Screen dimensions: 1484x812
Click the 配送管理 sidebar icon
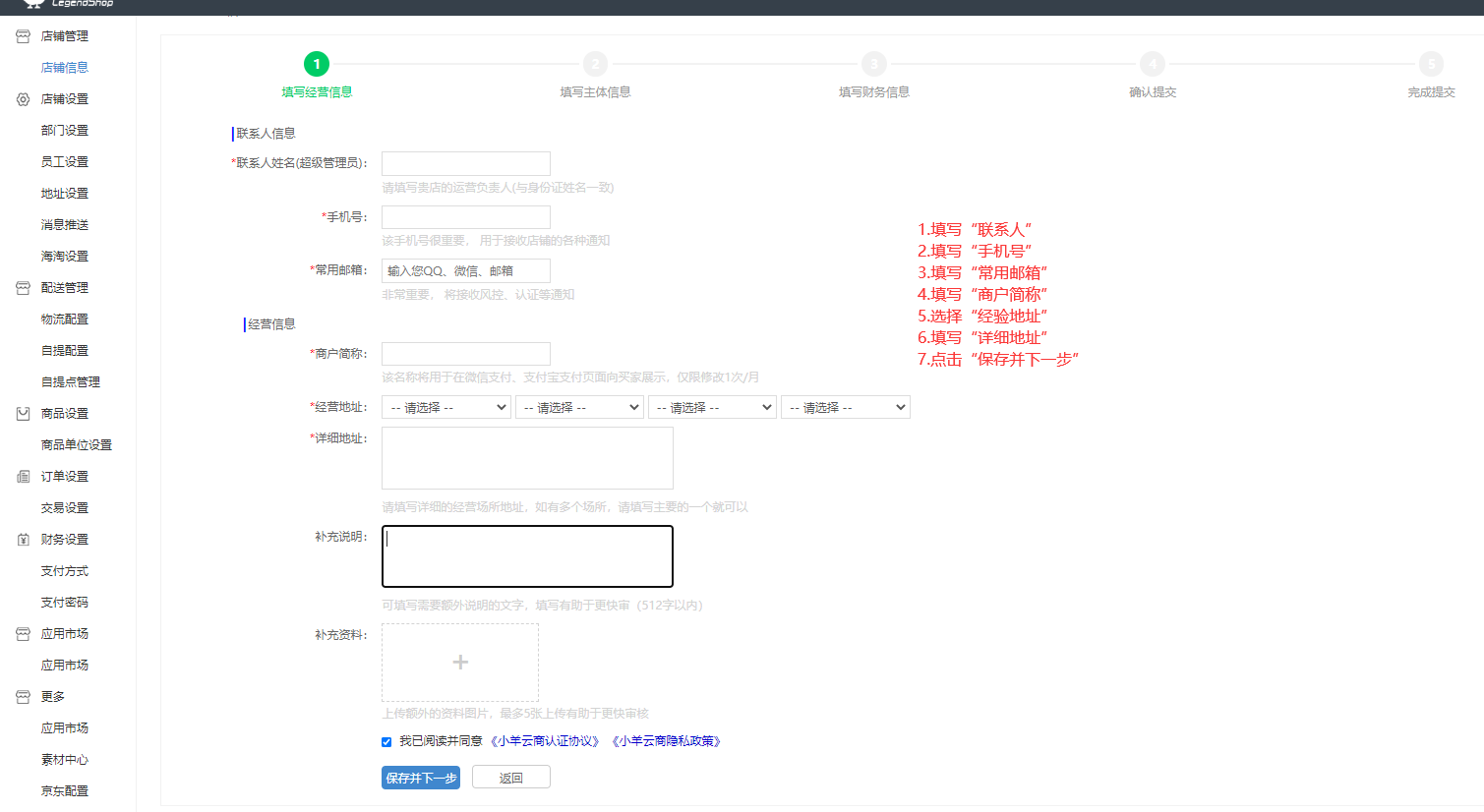click(x=23, y=288)
